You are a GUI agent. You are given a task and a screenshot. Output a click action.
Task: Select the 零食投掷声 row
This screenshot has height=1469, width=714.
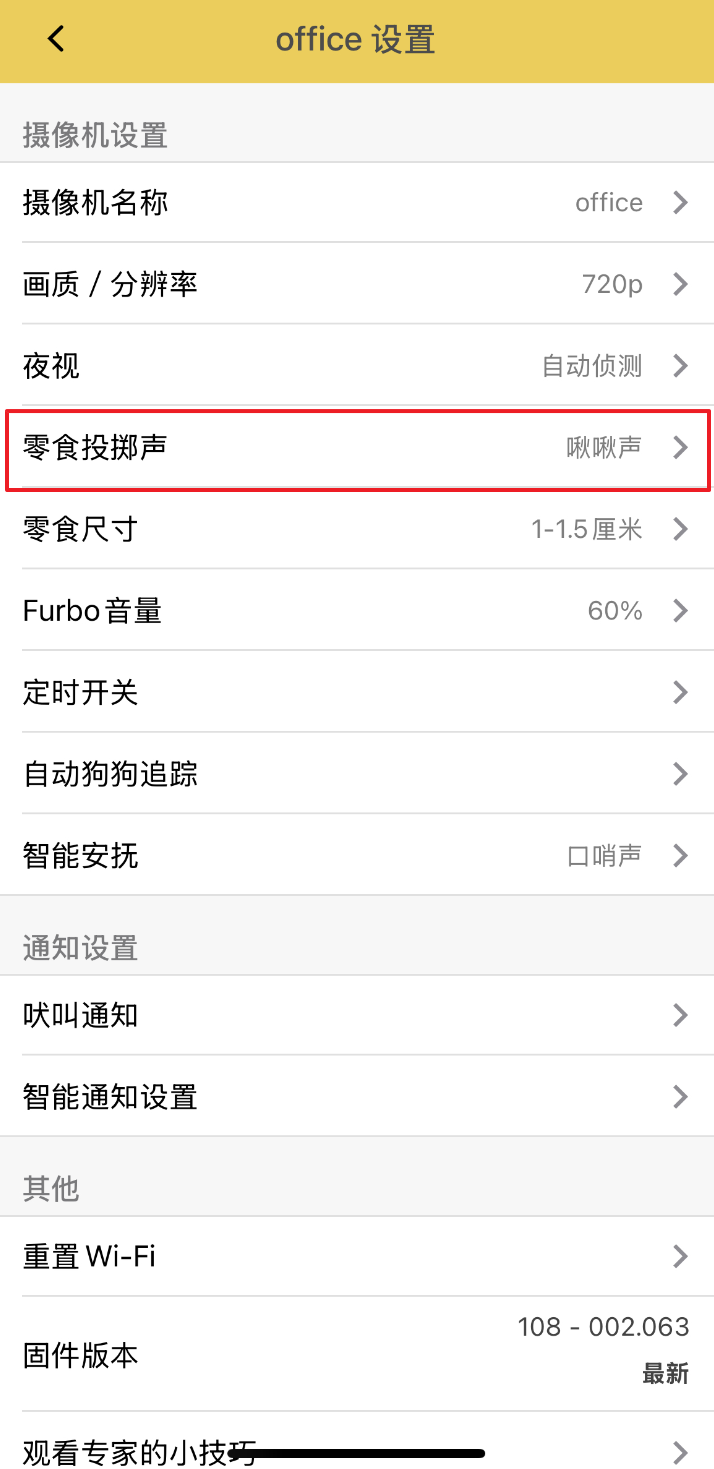point(95,447)
